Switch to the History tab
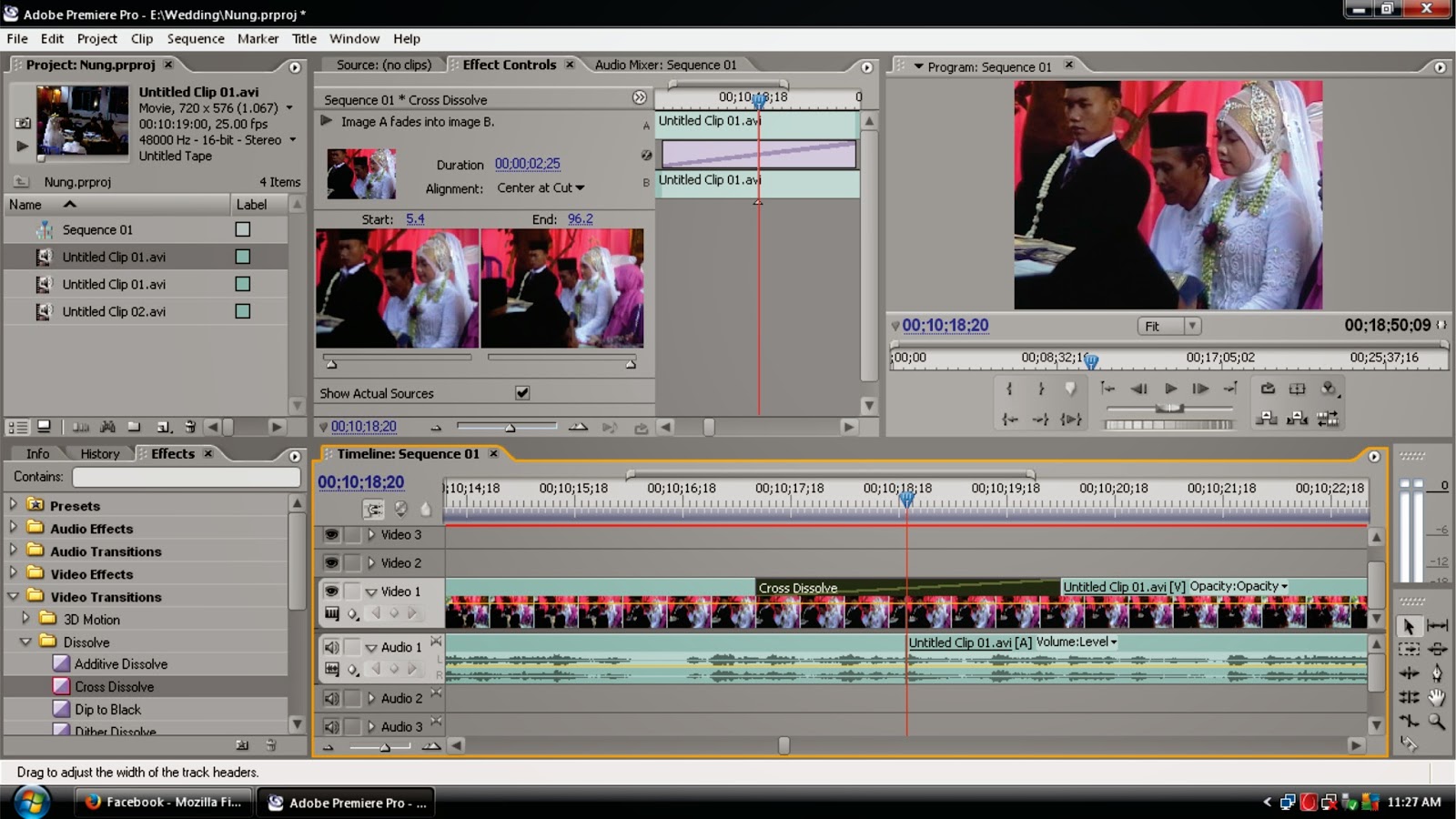Image resolution: width=1456 pixels, height=819 pixels. 100,454
